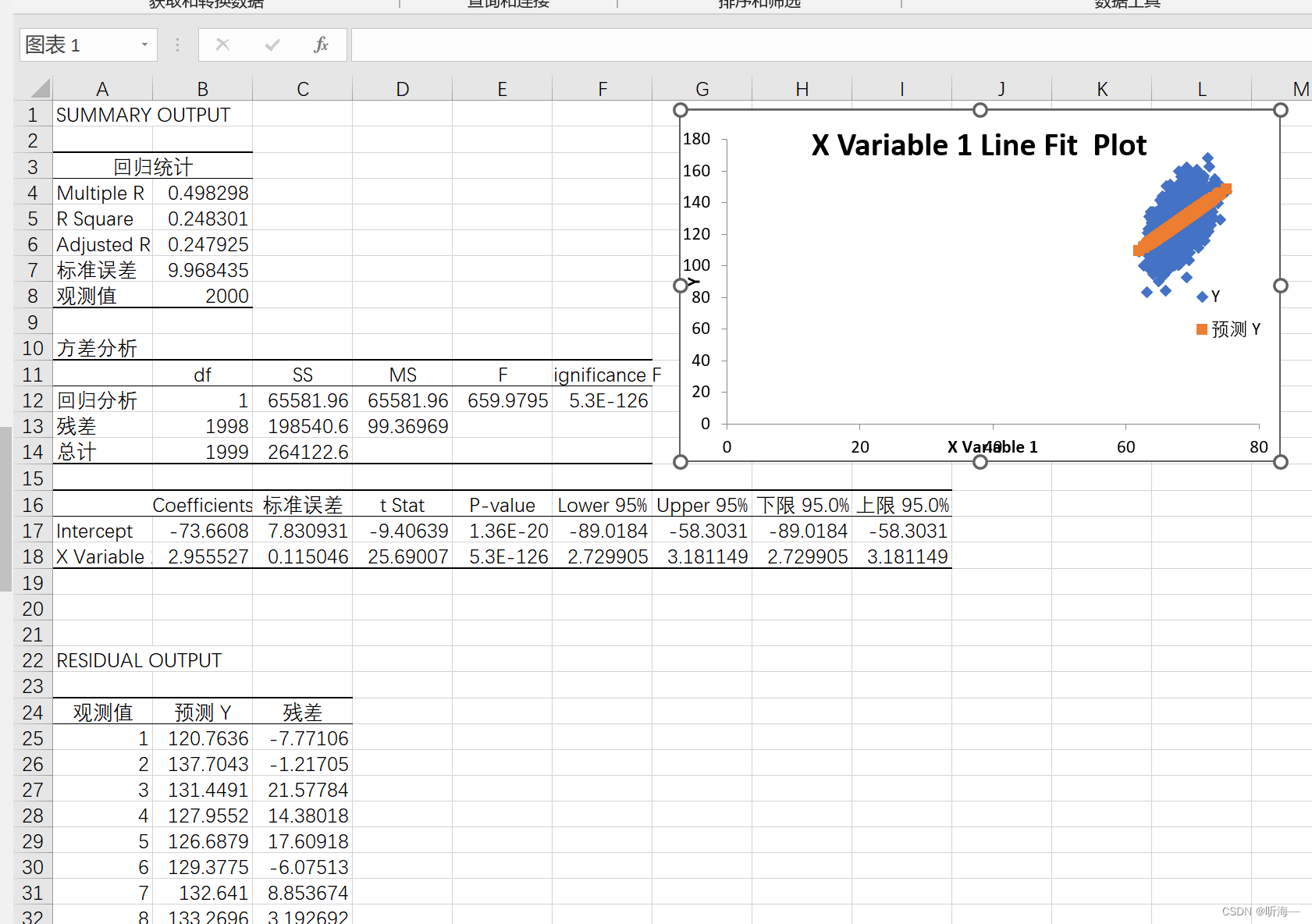This screenshot has width=1312, height=924.
Task: Select the 方差分析 label cell
Action: click(102, 348)
